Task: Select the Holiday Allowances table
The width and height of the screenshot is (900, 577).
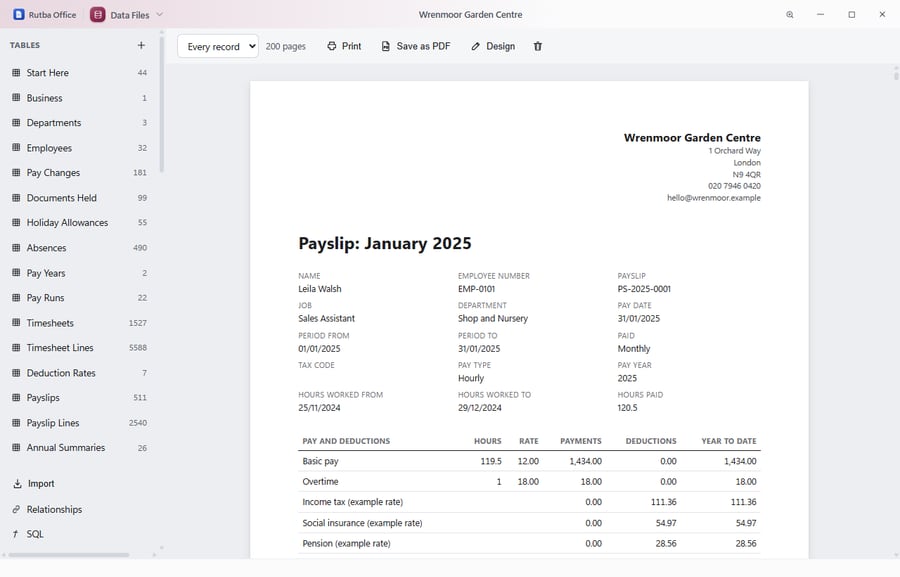Action: [79, 223]
